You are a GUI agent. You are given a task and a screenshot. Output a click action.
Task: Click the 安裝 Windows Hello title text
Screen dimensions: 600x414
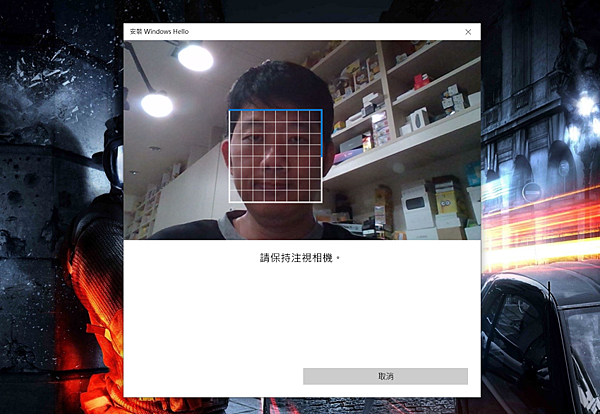(159, 32)
